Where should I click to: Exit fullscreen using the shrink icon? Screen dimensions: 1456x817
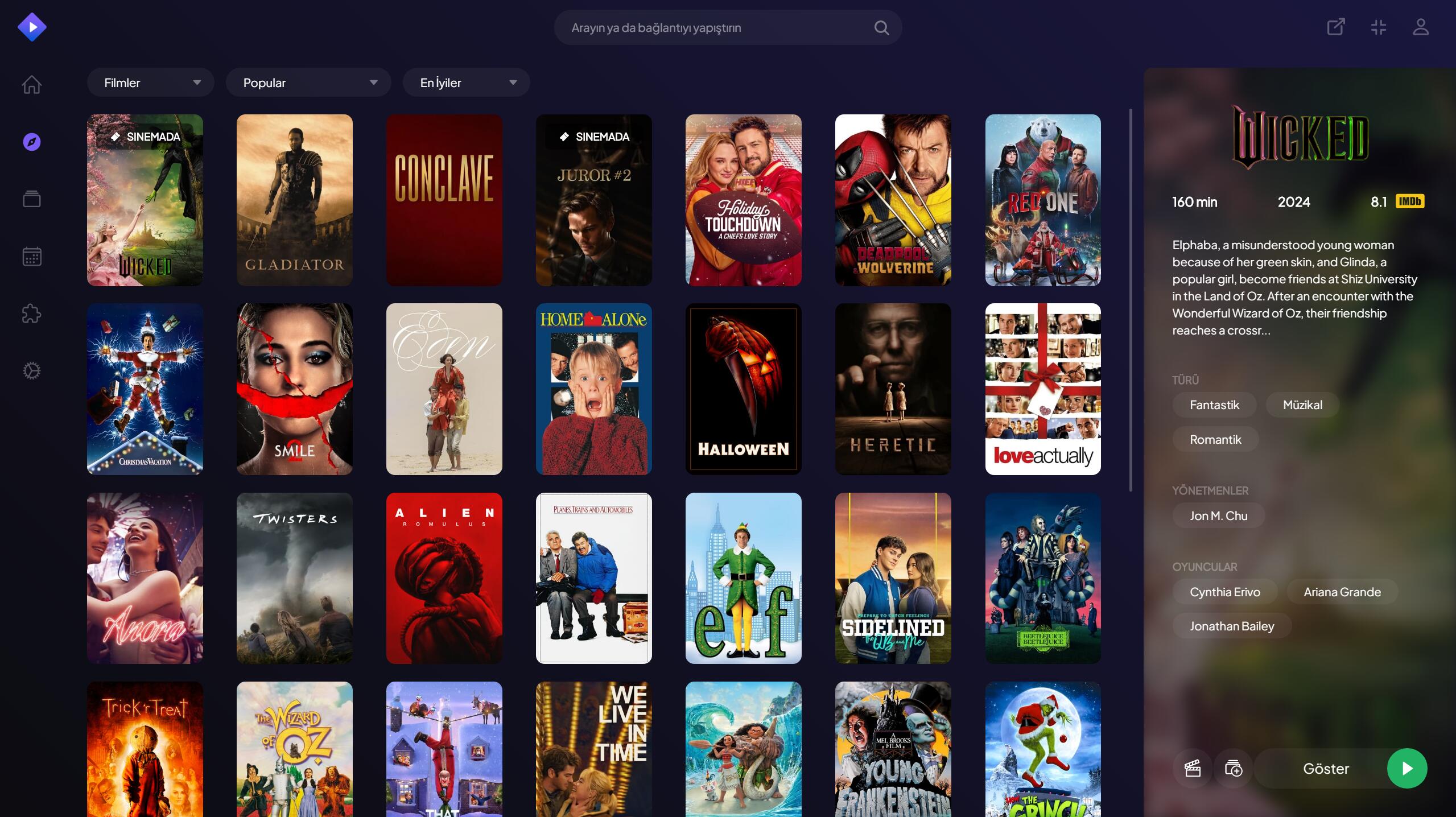pyautogui.click(x=1378, y=27)
